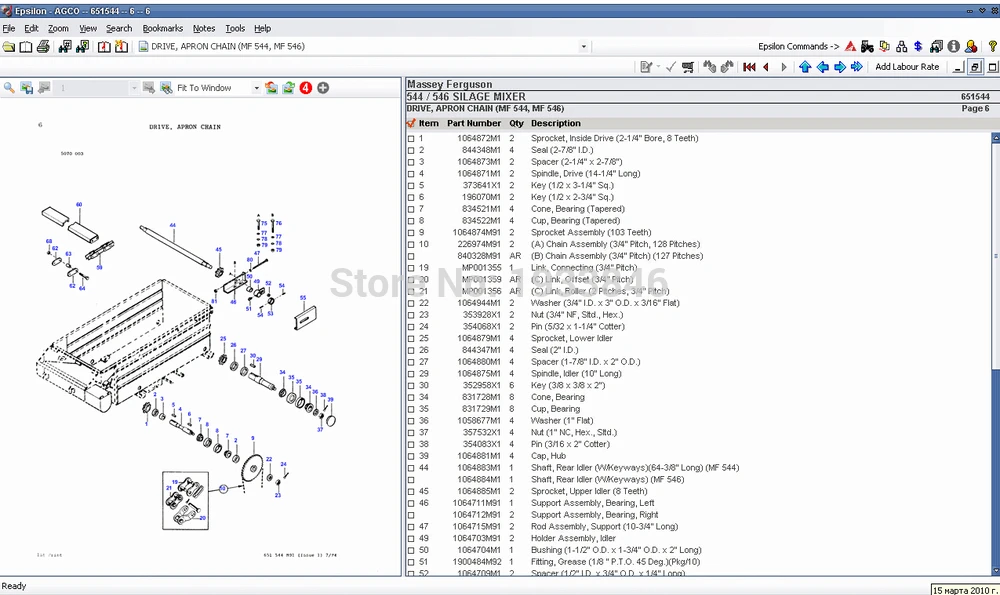Screen dimensions: 1000x595
Task: Click the first binoculars search icon
Action: coord(64,47)
